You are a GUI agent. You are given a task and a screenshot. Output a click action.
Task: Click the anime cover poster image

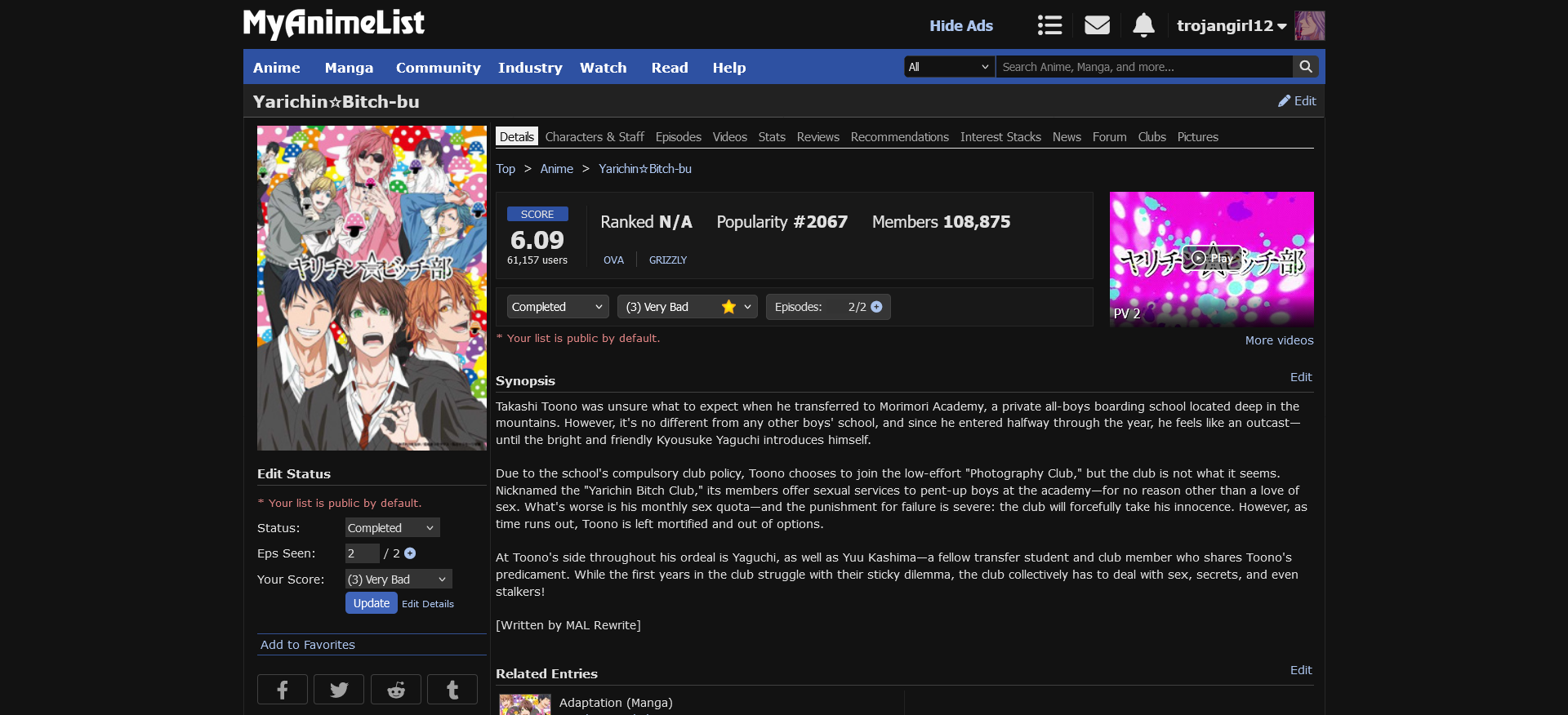point(372,287)
